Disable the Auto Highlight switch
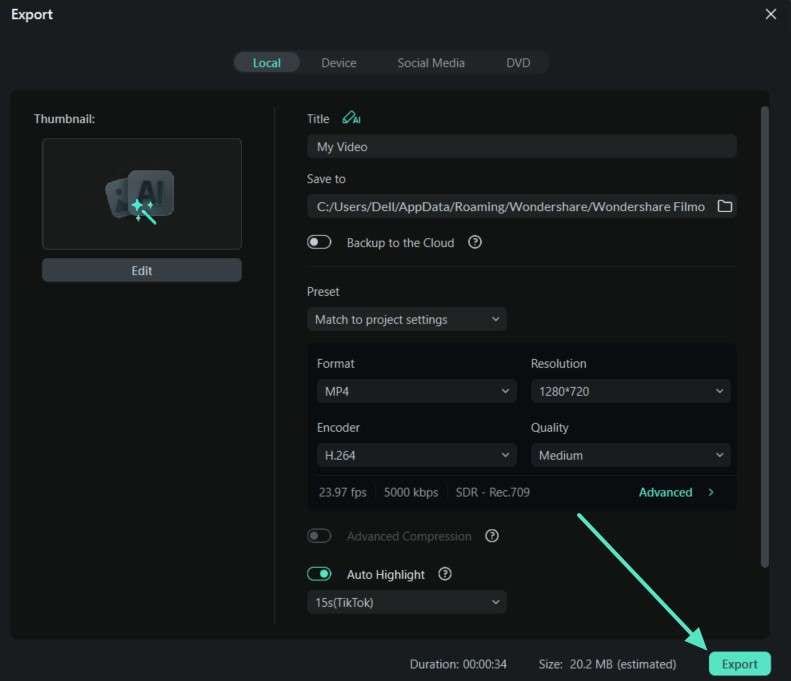Viewport: 791px width, 681px height. pos(319,574)
